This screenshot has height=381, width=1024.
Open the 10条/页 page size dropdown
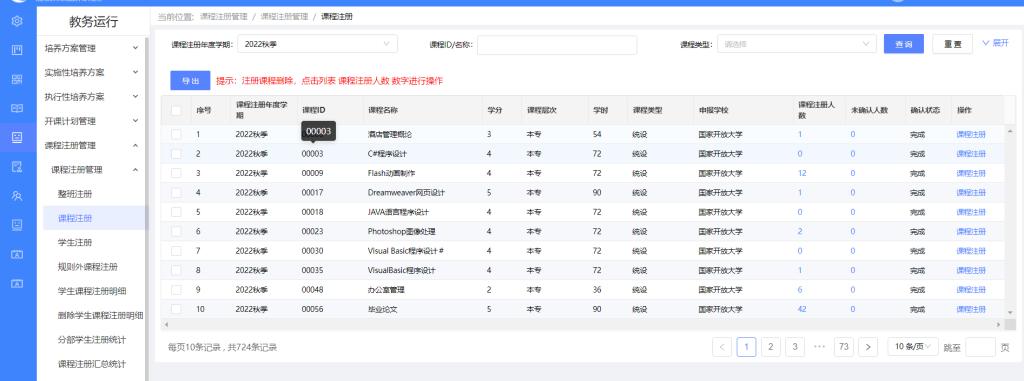[912, 347]
